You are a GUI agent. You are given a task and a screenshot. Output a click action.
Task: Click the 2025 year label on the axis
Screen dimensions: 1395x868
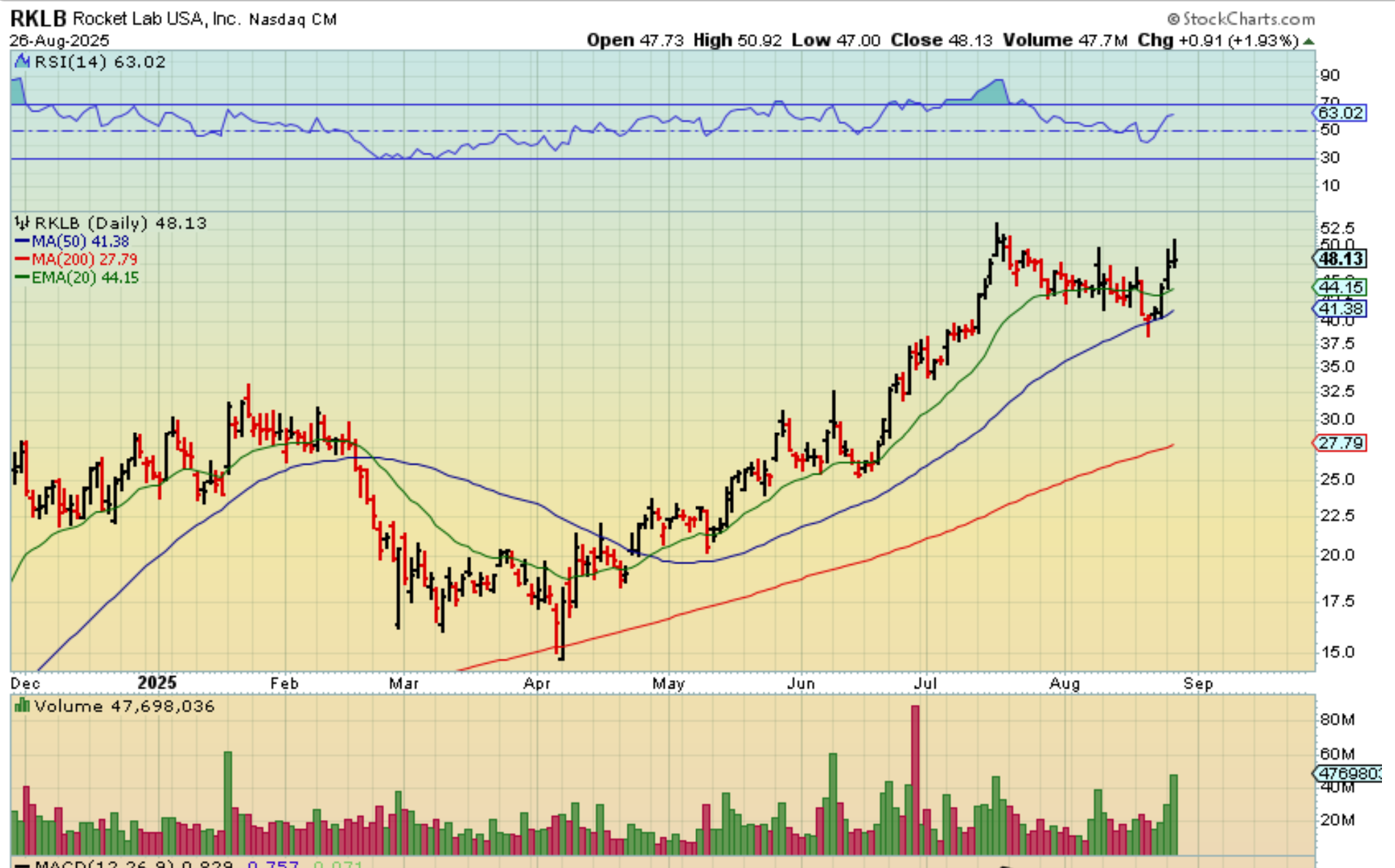[156, 683]
